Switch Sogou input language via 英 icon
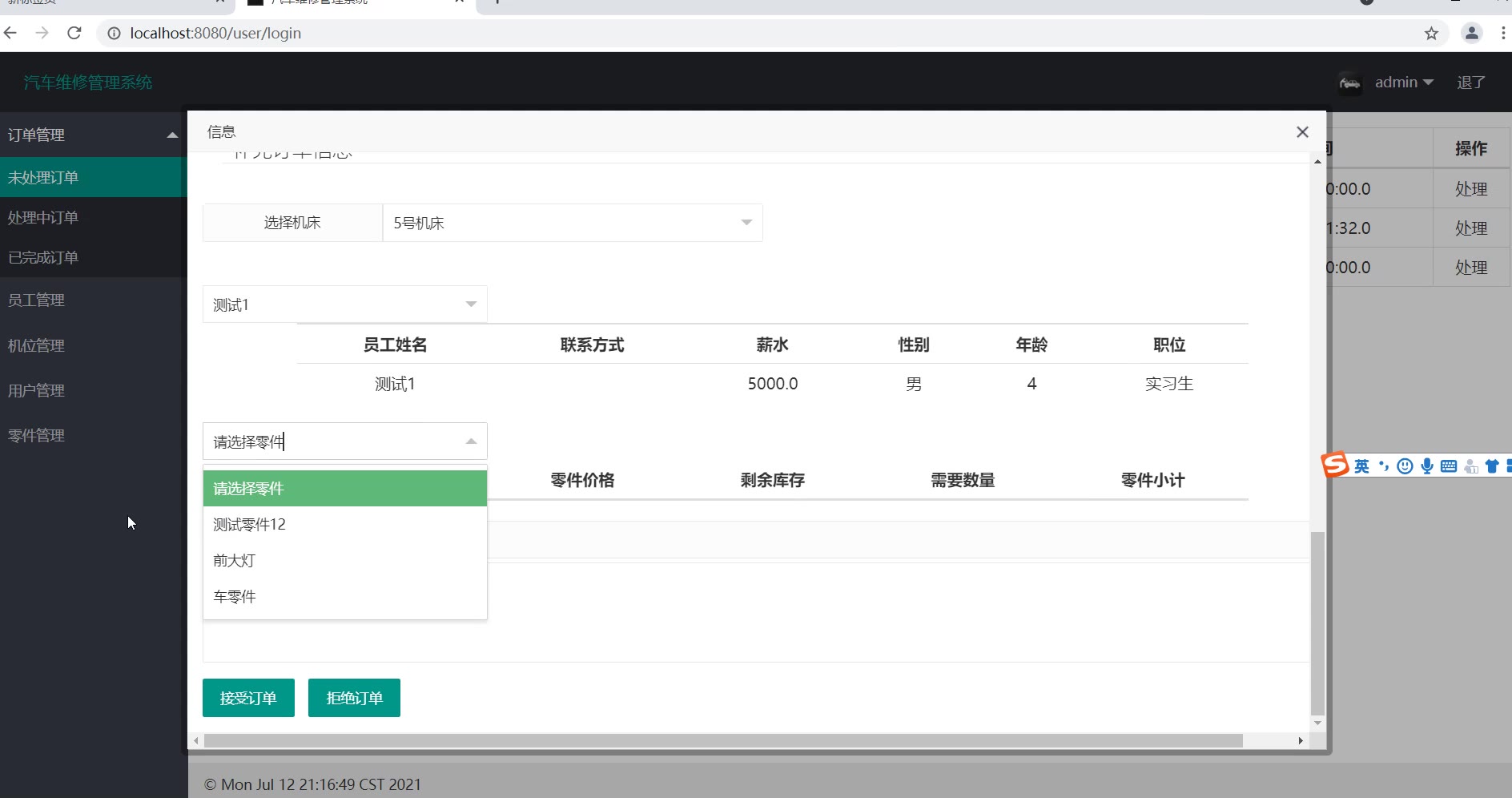The width and height of the screenshot is (1512, 798). click(1361, 466)
